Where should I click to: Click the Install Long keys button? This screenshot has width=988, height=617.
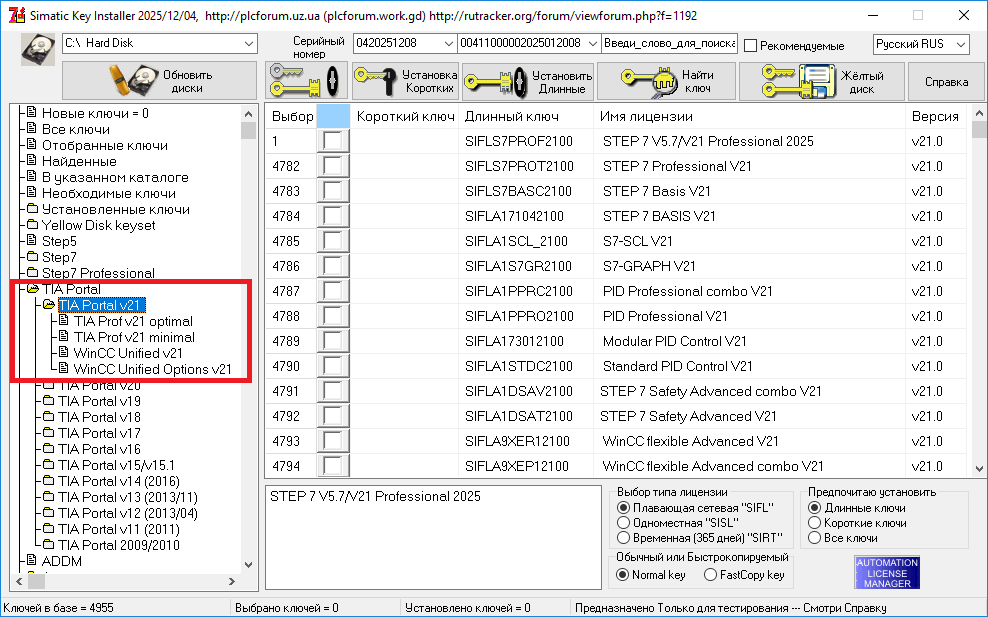tap(528, 81)
